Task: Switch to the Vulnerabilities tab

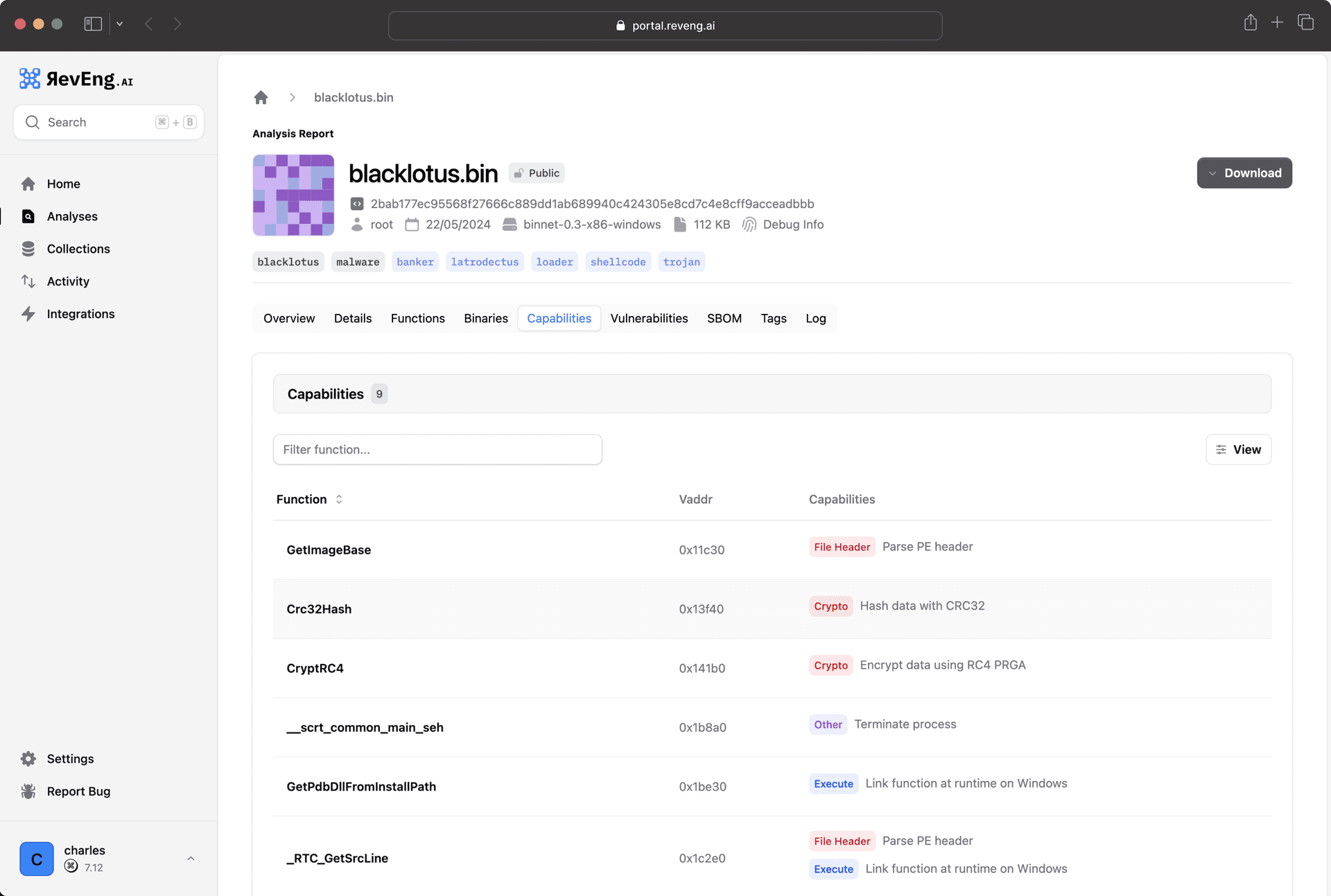Action: point(649,318)
